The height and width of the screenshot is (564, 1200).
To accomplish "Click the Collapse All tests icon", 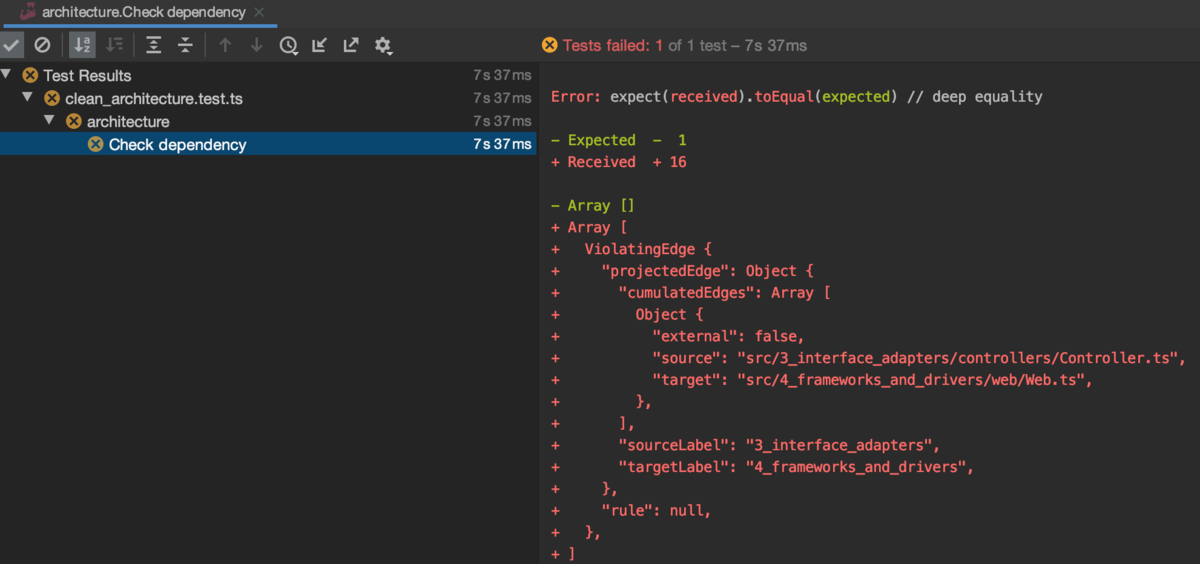I will pyautogui.click(x=185, y=45).
